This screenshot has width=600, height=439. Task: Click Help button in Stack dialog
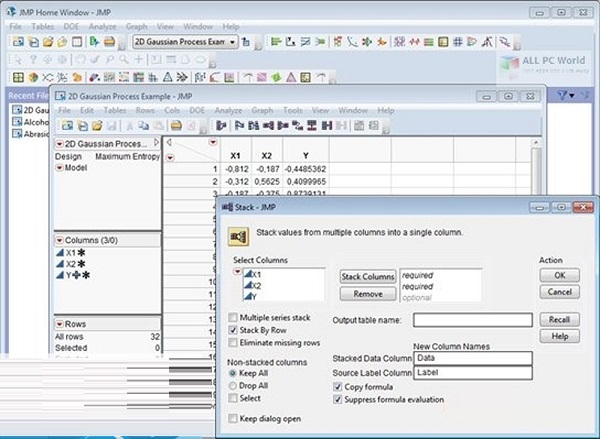click(x=559, y=336)
